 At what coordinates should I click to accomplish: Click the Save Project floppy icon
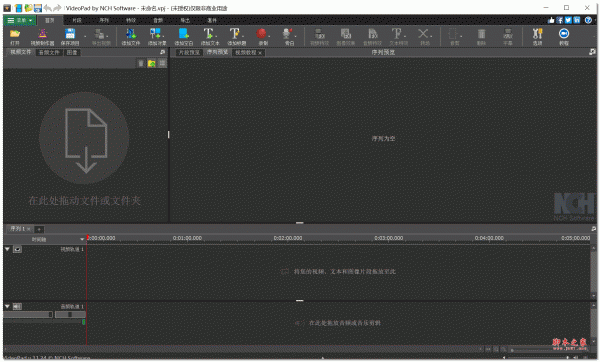tap(70, 34)
